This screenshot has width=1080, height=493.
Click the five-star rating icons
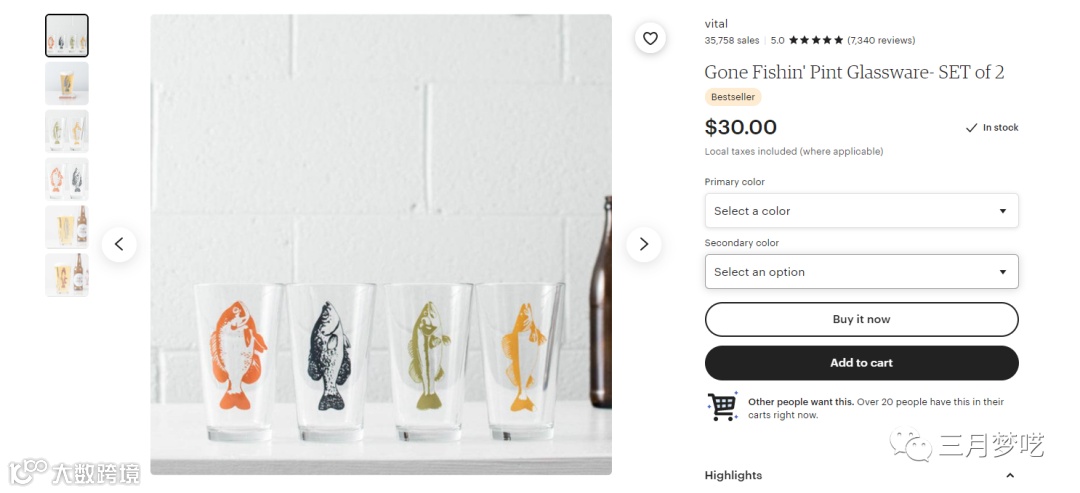coord(816,40)
